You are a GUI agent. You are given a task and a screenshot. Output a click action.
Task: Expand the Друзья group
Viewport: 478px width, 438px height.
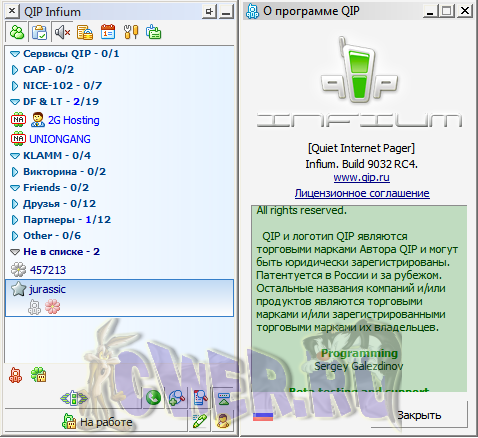[15, 204]
